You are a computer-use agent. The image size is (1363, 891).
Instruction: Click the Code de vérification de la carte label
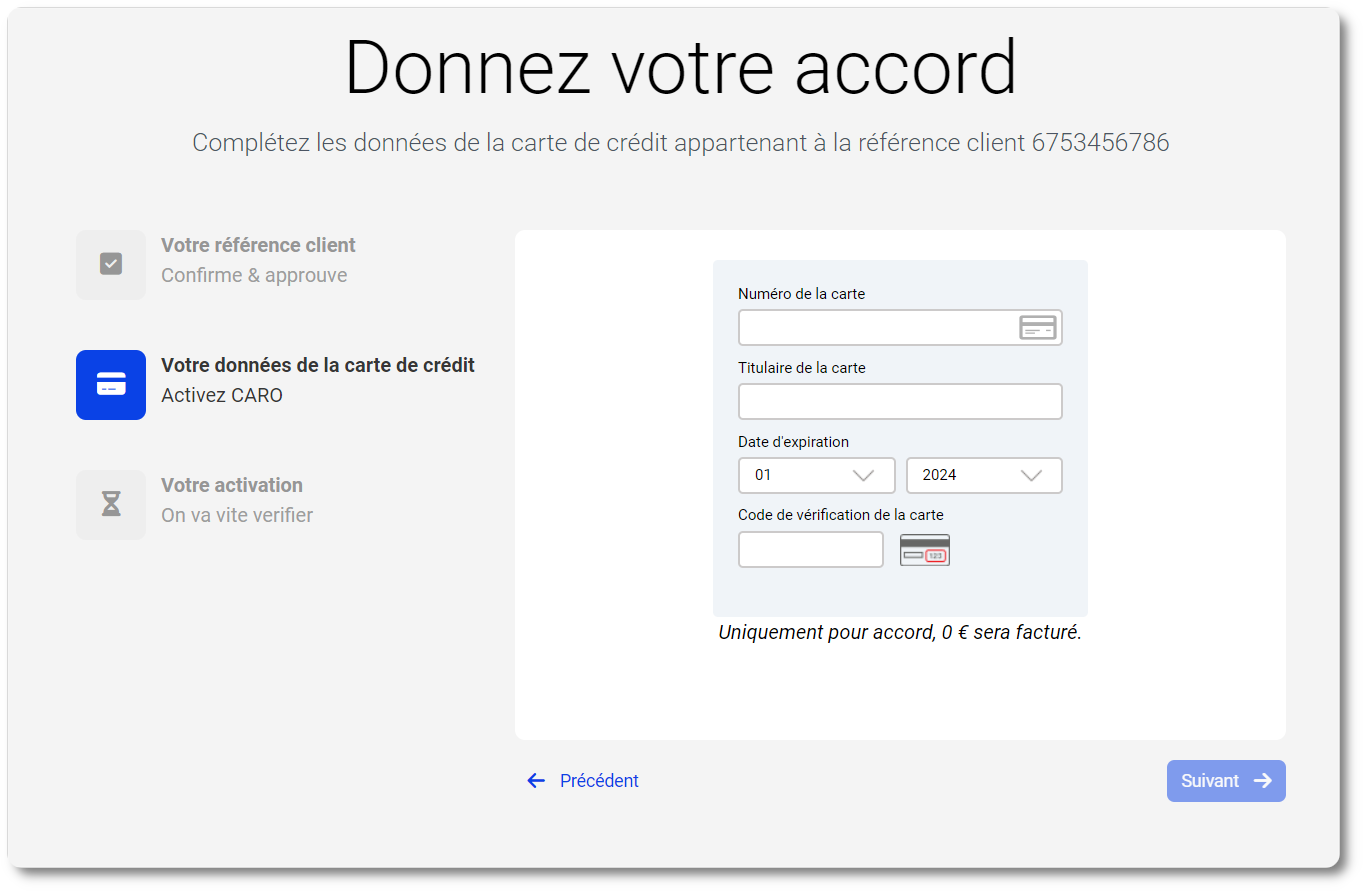pos(841,515)
